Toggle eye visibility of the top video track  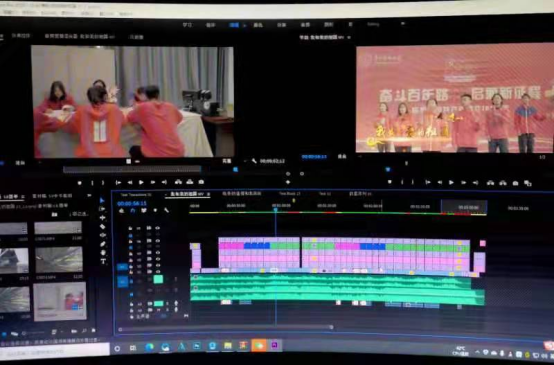point(157,228)
